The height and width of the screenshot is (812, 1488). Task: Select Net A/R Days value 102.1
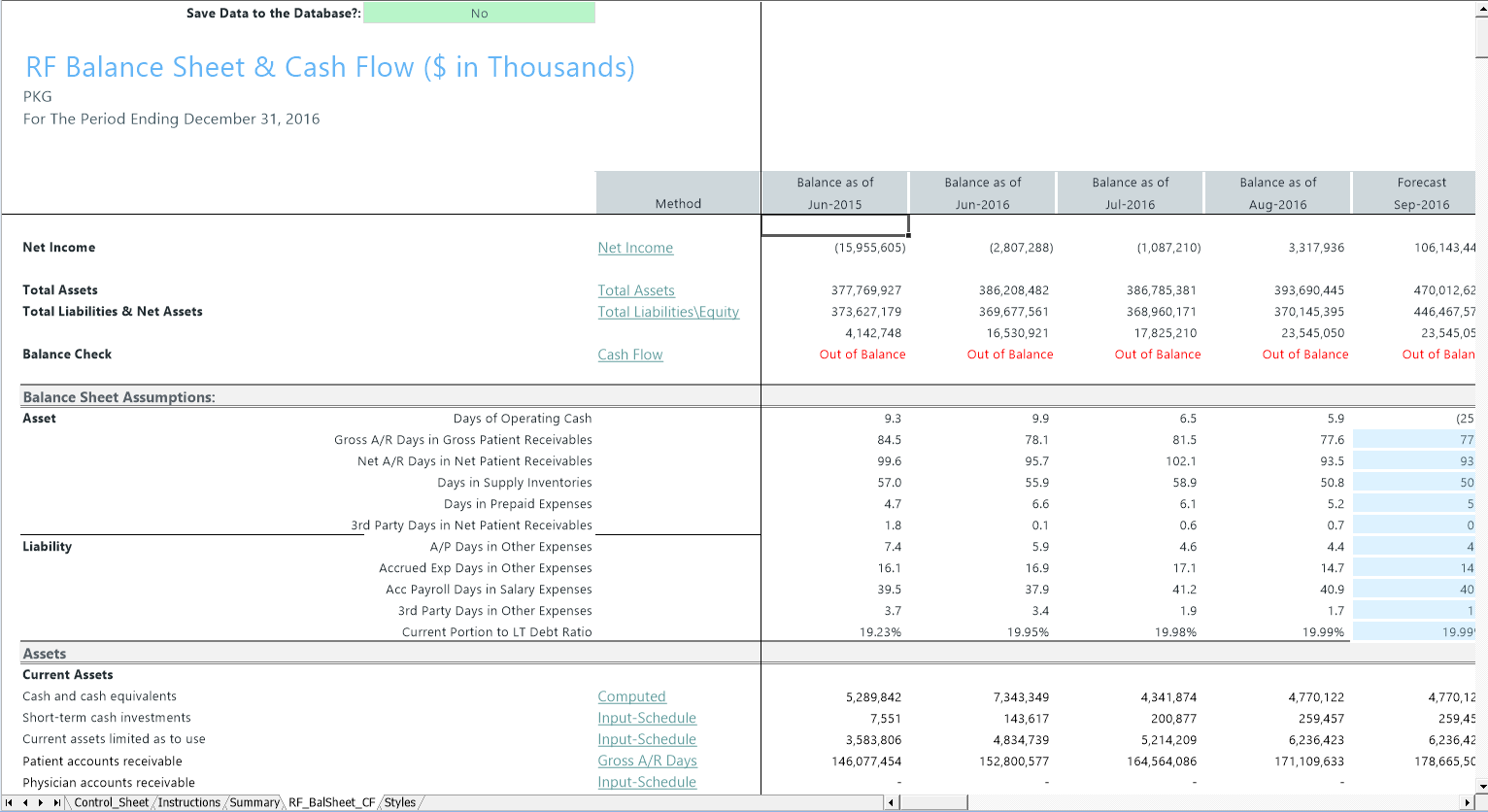(1181, 461)
